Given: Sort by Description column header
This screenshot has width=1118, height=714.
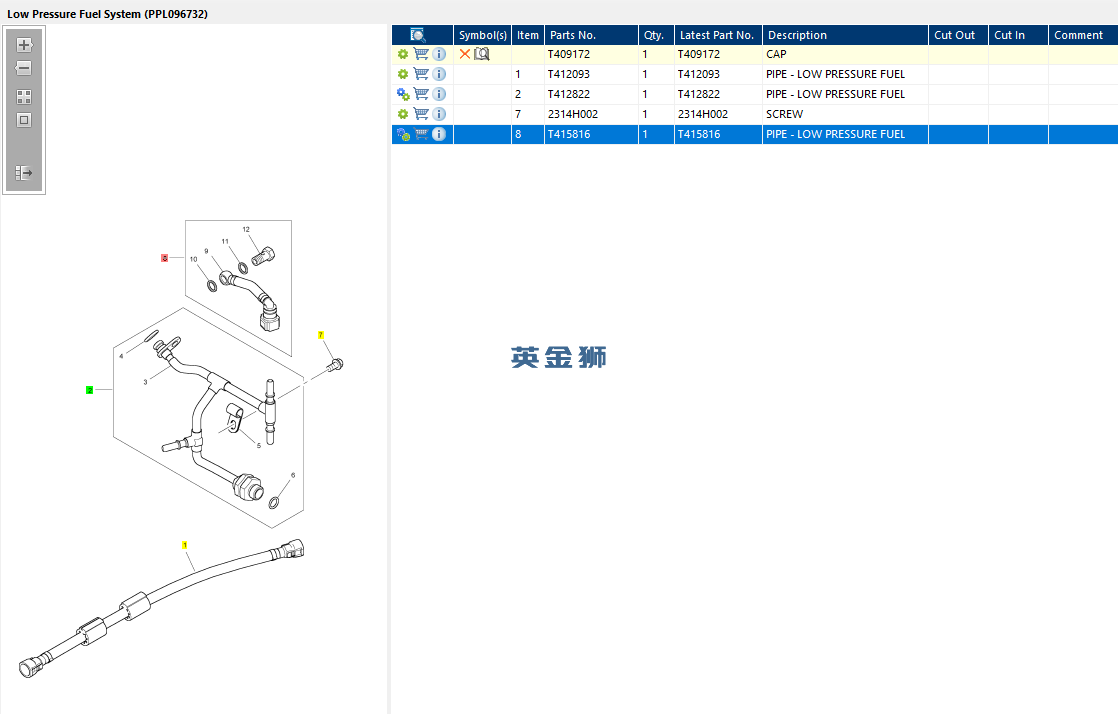Looking at the screenshot, I should pyautogui.click(x=845, y=35).
